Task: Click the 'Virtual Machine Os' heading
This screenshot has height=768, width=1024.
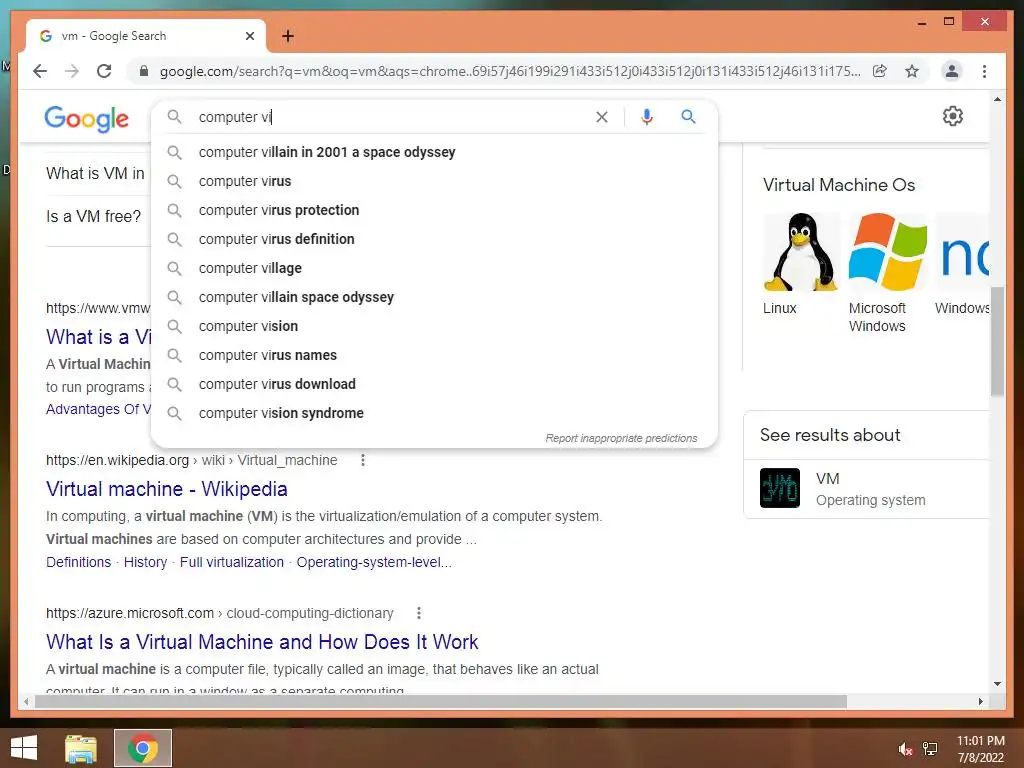Action: [839, 185]
